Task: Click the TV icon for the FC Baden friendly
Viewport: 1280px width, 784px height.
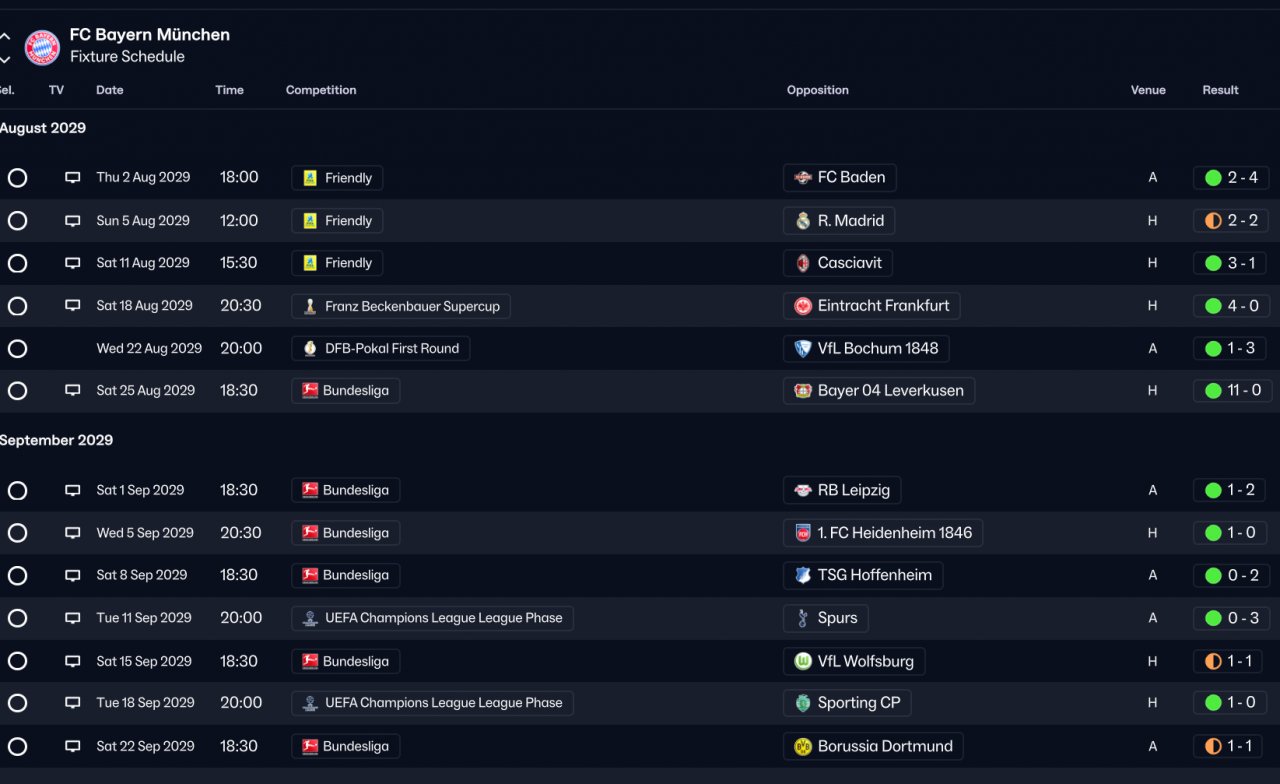Action: click(x=73, y=178)
